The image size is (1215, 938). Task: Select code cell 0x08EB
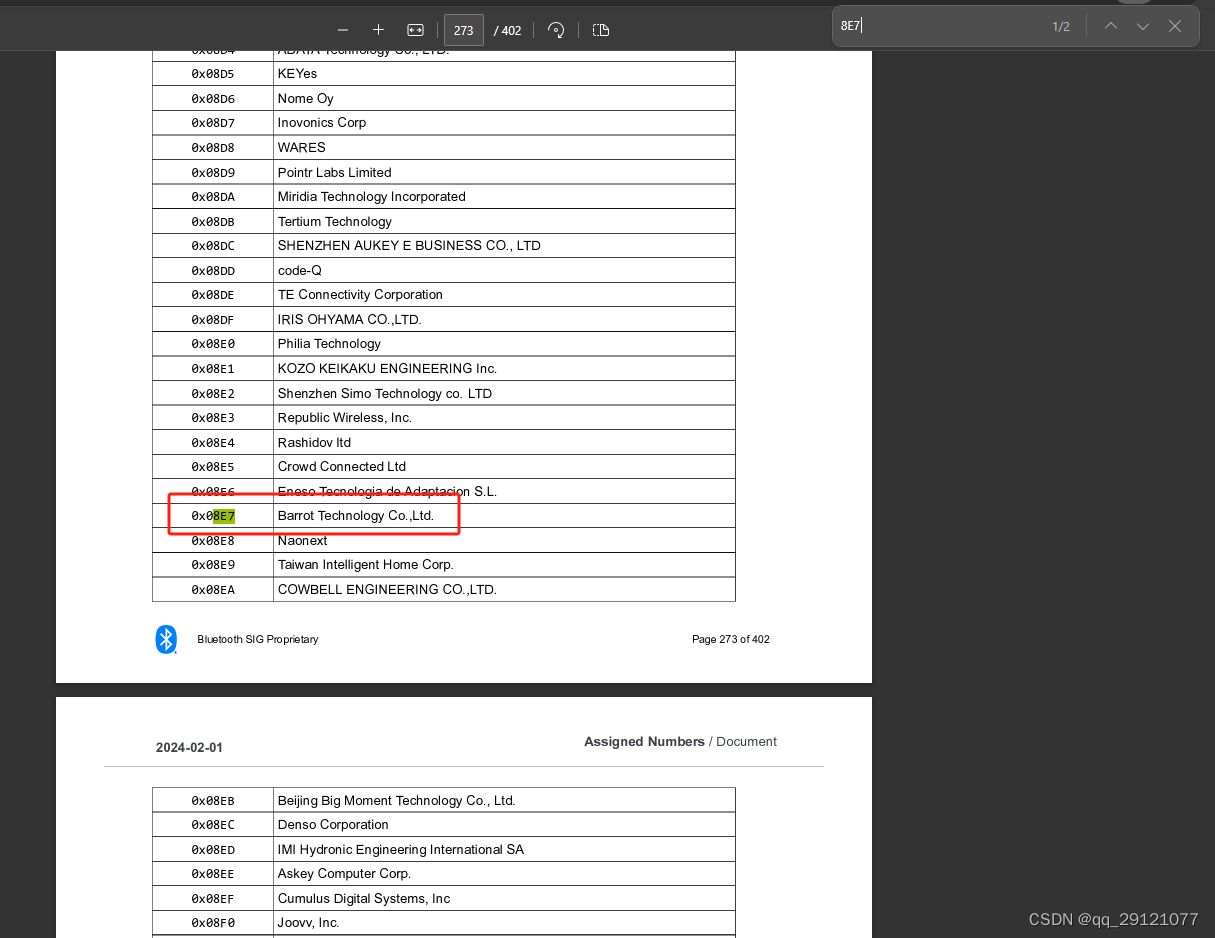point(213,801)
